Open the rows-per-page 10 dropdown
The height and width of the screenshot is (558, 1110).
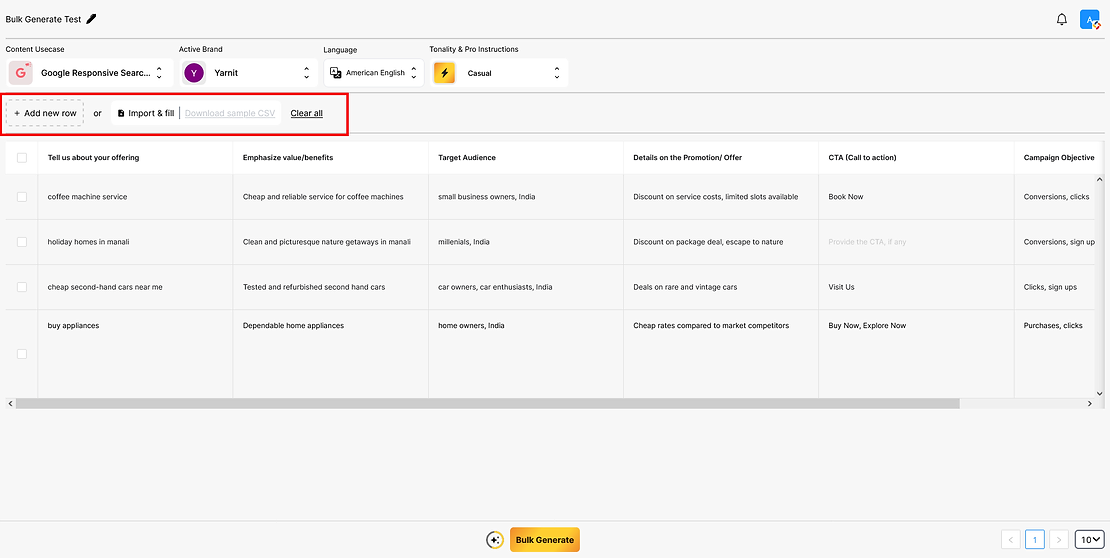coord(1089,540)
